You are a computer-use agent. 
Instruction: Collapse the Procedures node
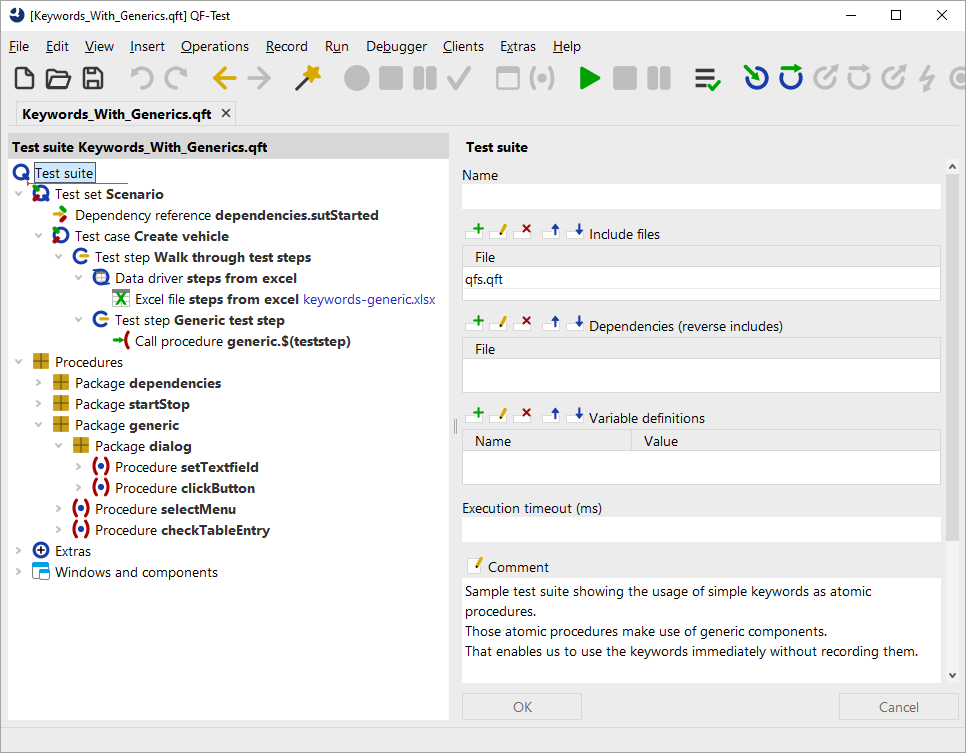[x=18, y=362]
